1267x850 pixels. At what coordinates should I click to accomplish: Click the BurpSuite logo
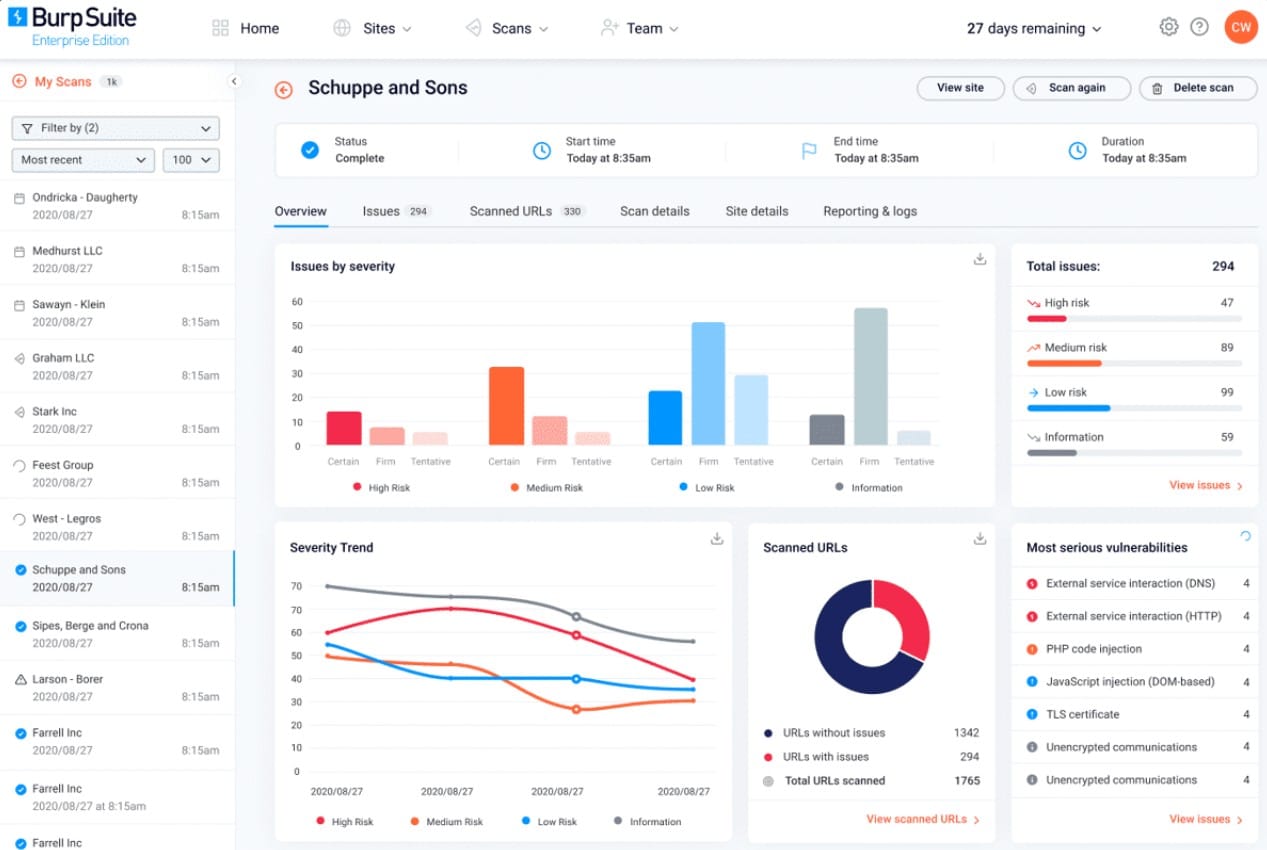(x=72, y=25)
